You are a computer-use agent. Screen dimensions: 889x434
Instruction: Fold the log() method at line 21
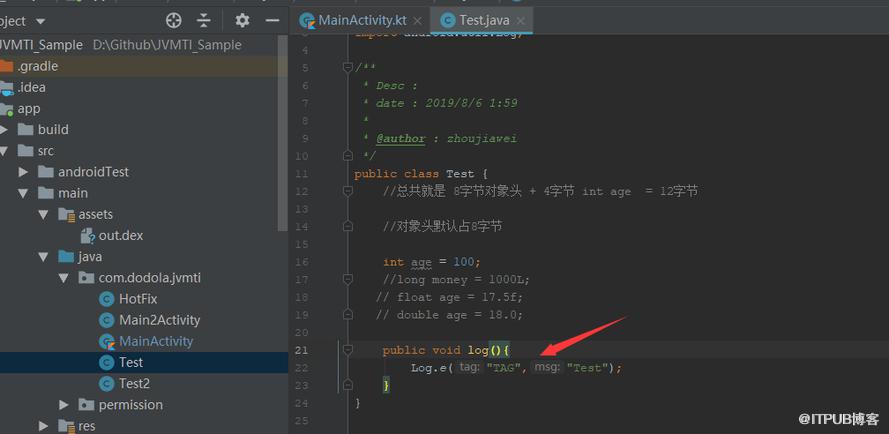coord(348,350)
